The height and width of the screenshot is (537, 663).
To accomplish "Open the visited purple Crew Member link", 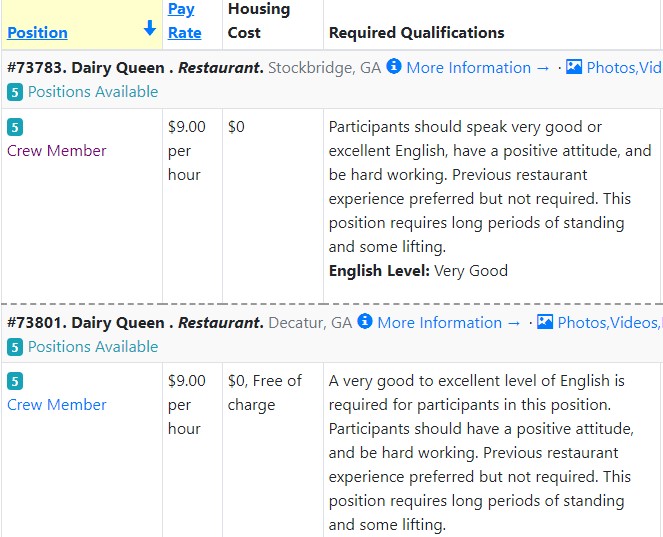I will 57,151.
